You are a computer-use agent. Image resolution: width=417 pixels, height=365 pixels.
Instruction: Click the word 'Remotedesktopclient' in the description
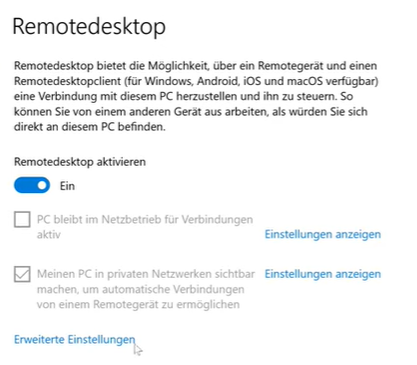[x=67, y=81]
